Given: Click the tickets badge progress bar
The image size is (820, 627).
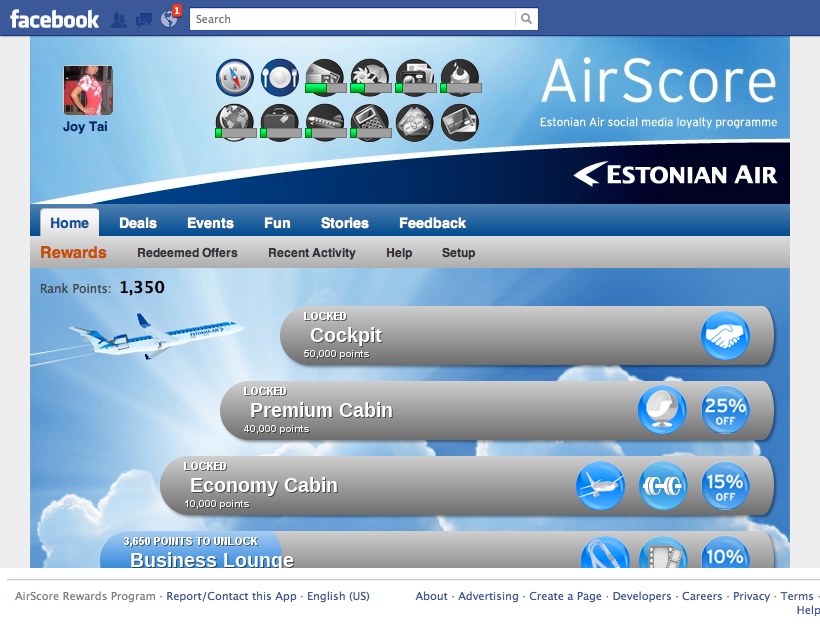Looking at the screenshot, I should [325, 87].
